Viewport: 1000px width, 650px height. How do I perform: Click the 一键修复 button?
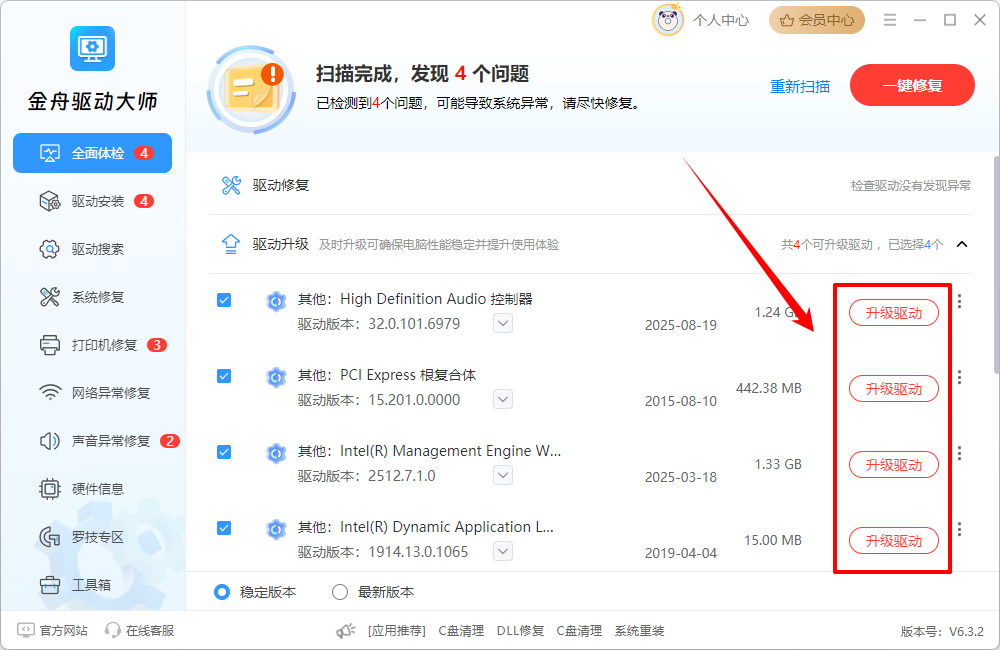point(912,85)
